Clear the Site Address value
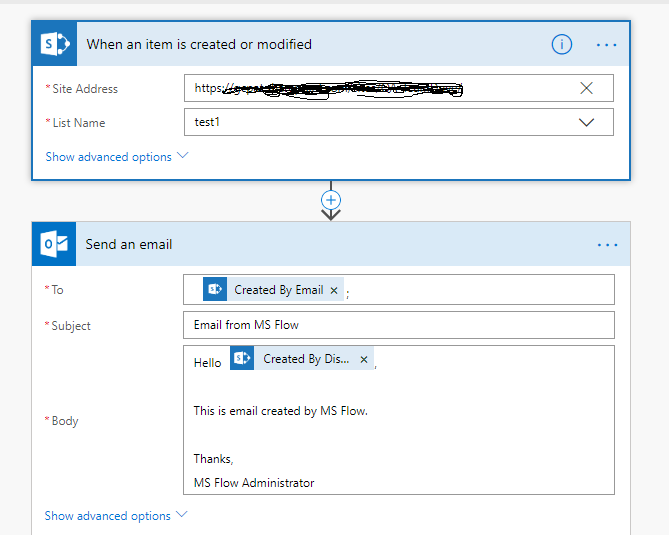 [x=587, y=88]
